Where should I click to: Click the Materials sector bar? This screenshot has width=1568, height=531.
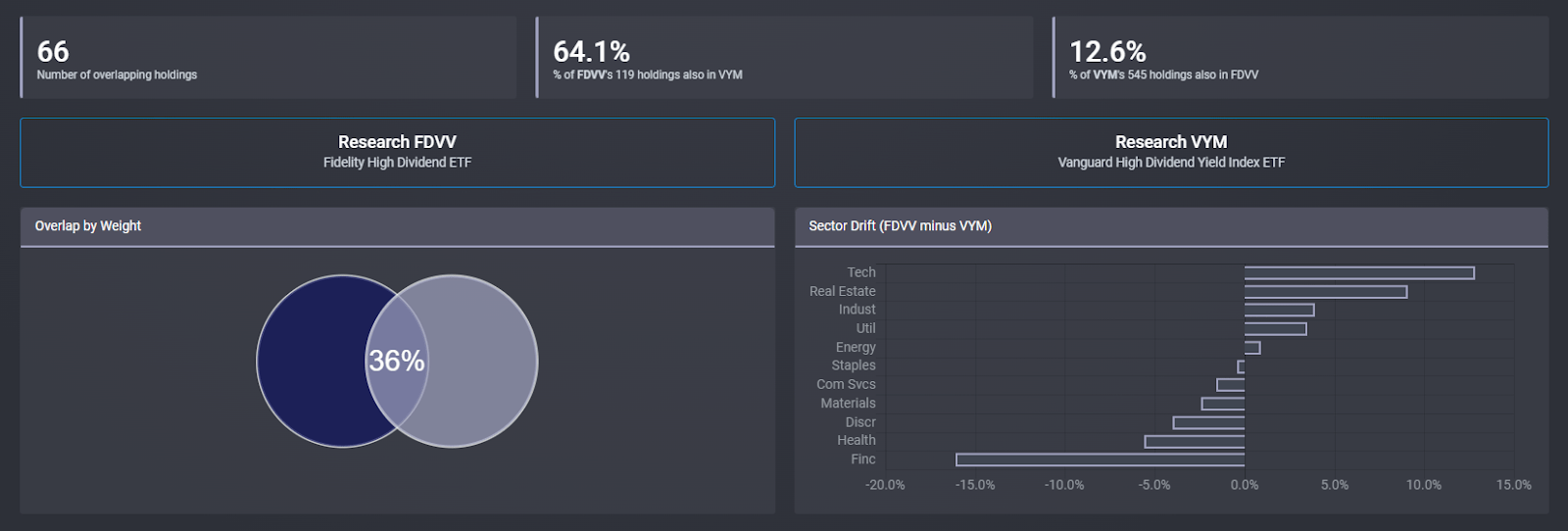coord(1223,404)
